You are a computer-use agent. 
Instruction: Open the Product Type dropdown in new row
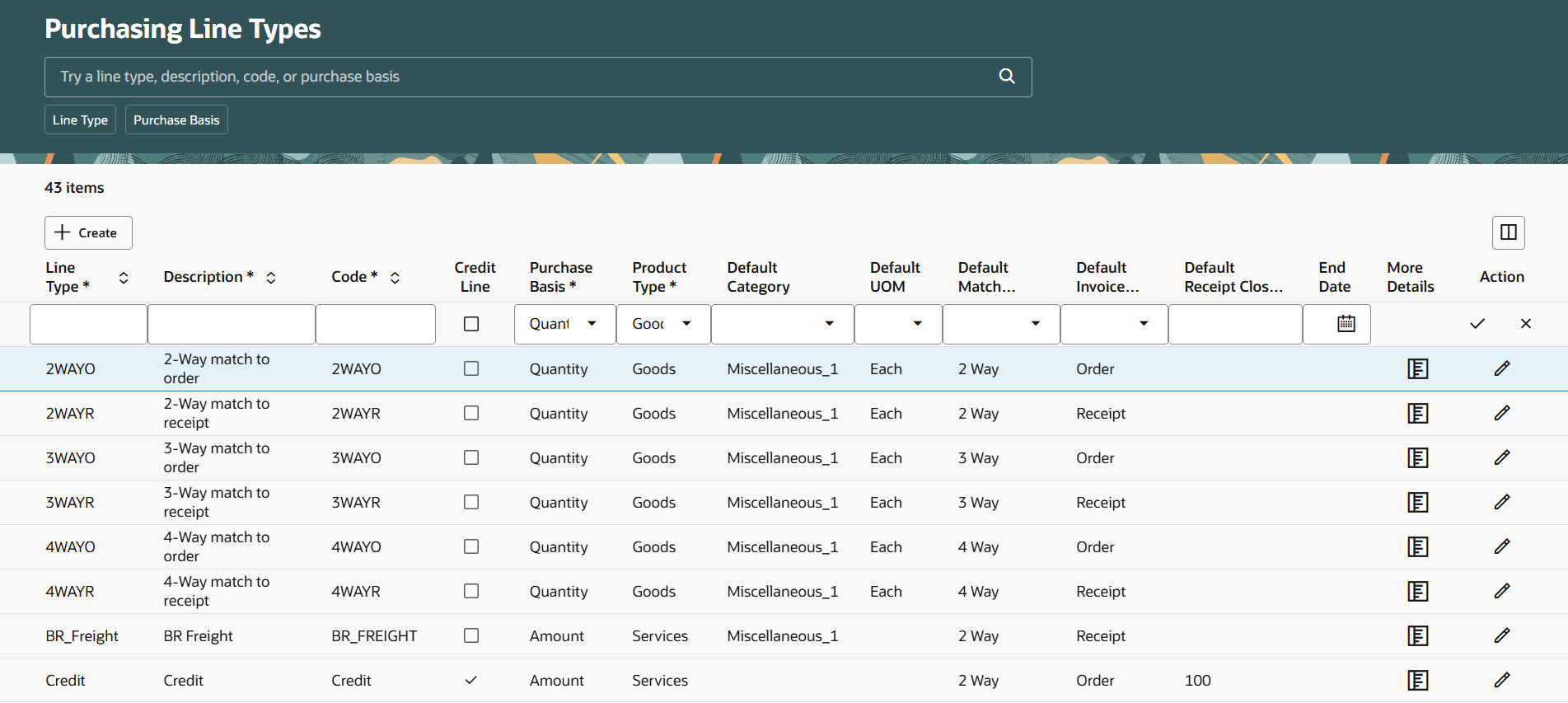[686, 324]
